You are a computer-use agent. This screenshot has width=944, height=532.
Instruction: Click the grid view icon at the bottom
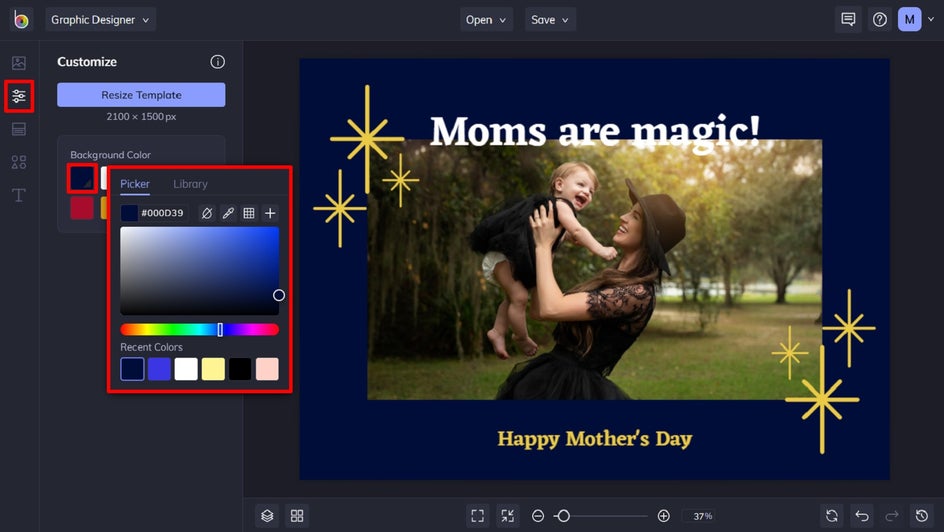click(x=297, y=516)
